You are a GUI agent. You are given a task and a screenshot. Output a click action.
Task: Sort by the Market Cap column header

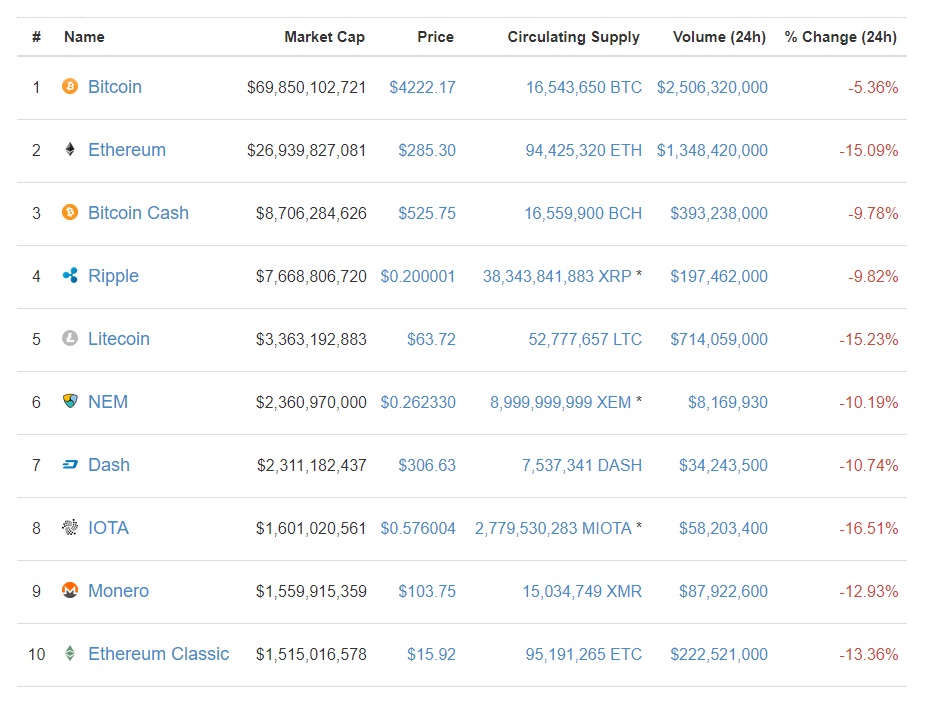click(x=324, y=37)
